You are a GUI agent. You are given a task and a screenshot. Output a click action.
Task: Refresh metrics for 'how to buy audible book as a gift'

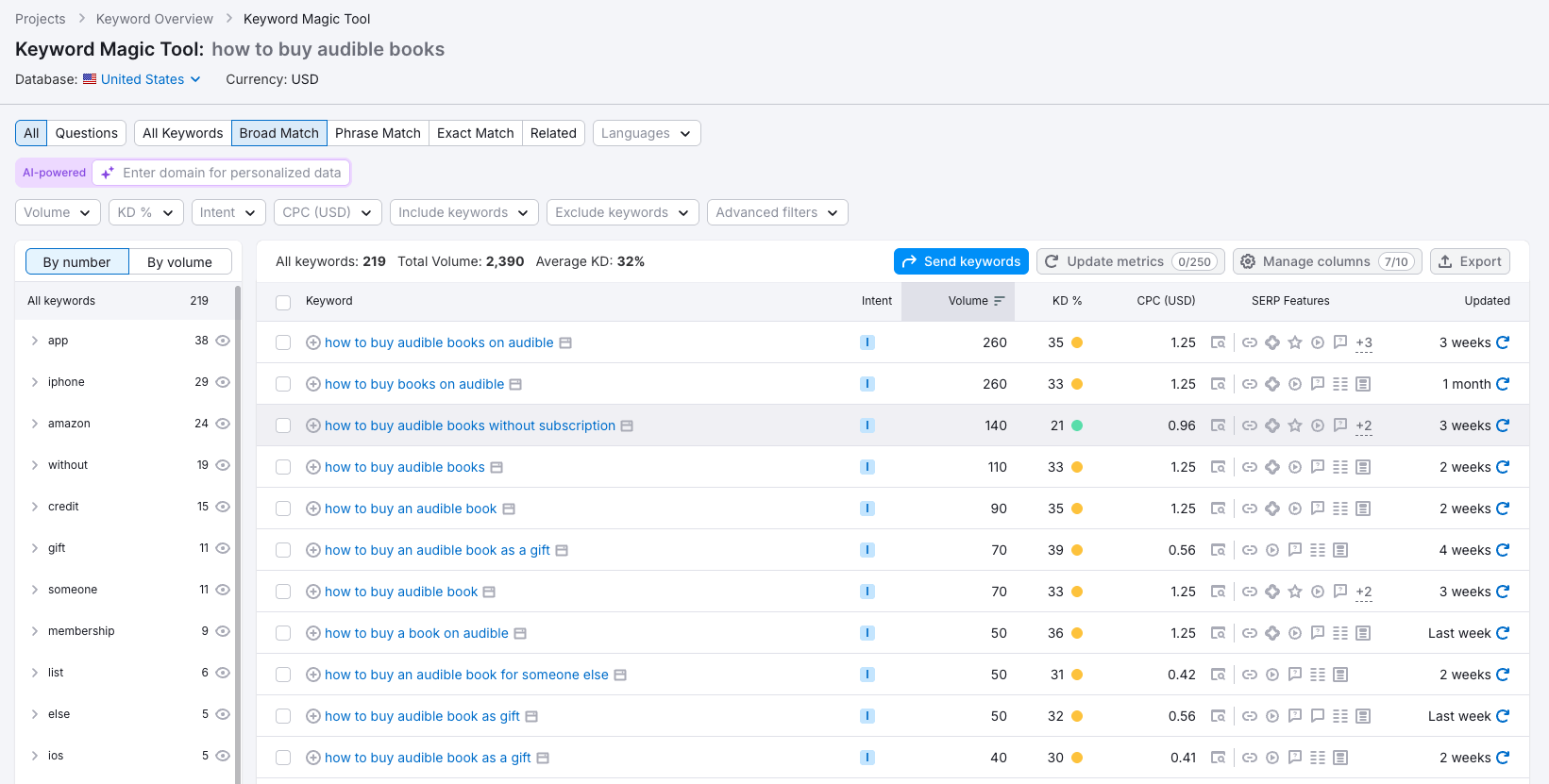coord(1503,758)
